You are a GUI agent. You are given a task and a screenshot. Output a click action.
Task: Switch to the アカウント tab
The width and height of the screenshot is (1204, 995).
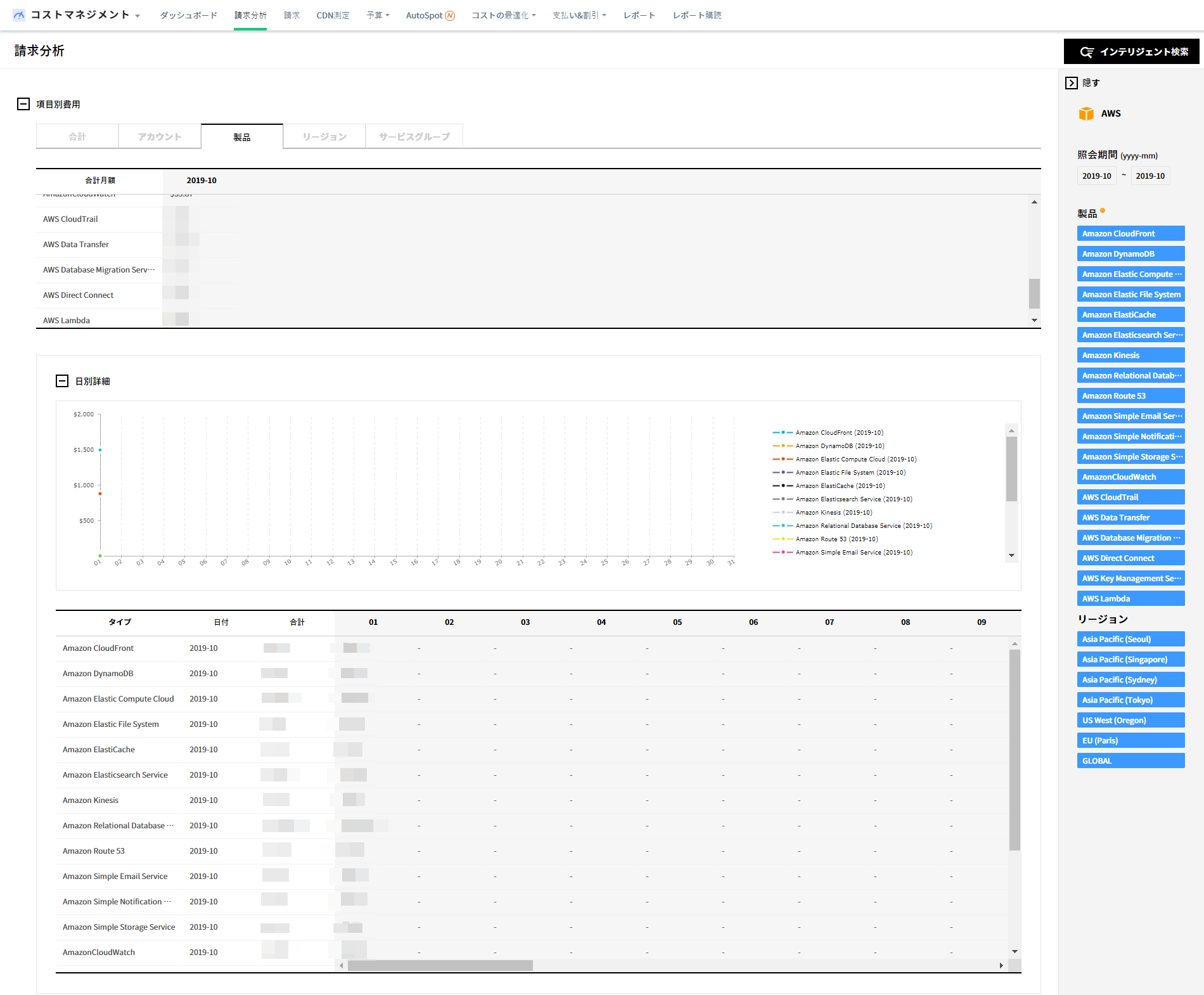[160, 136]
